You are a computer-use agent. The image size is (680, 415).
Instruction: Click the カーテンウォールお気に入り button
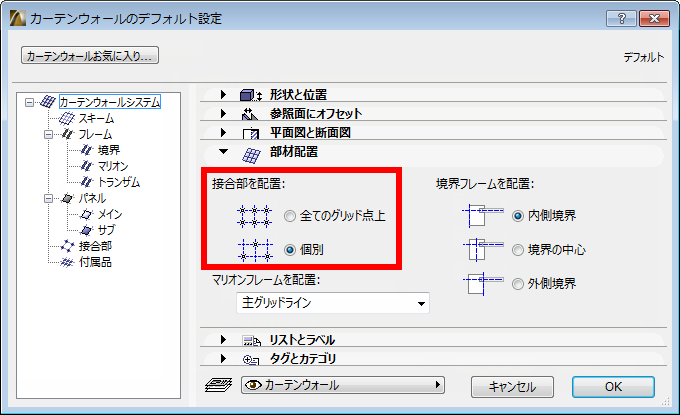(90, 56)
